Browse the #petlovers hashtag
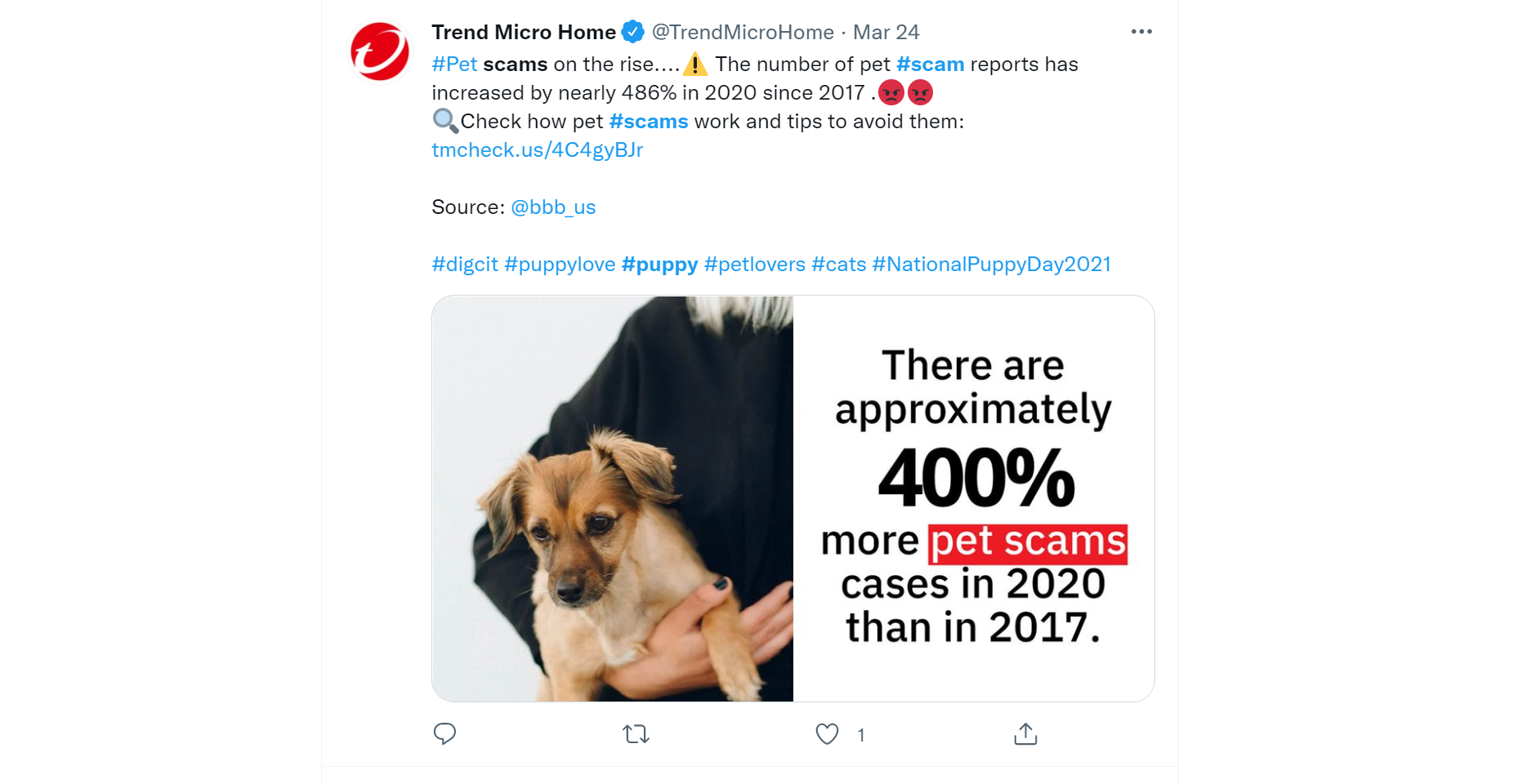Image resolution: width=1518 pixels, height=784 pixels. (x=755, y=265)
